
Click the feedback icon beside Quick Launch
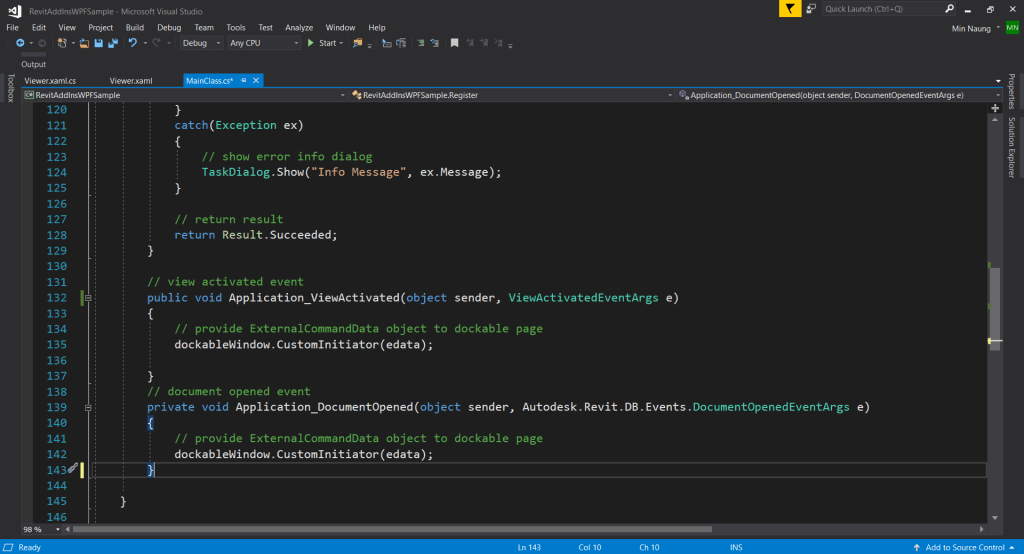click(812, 8)
